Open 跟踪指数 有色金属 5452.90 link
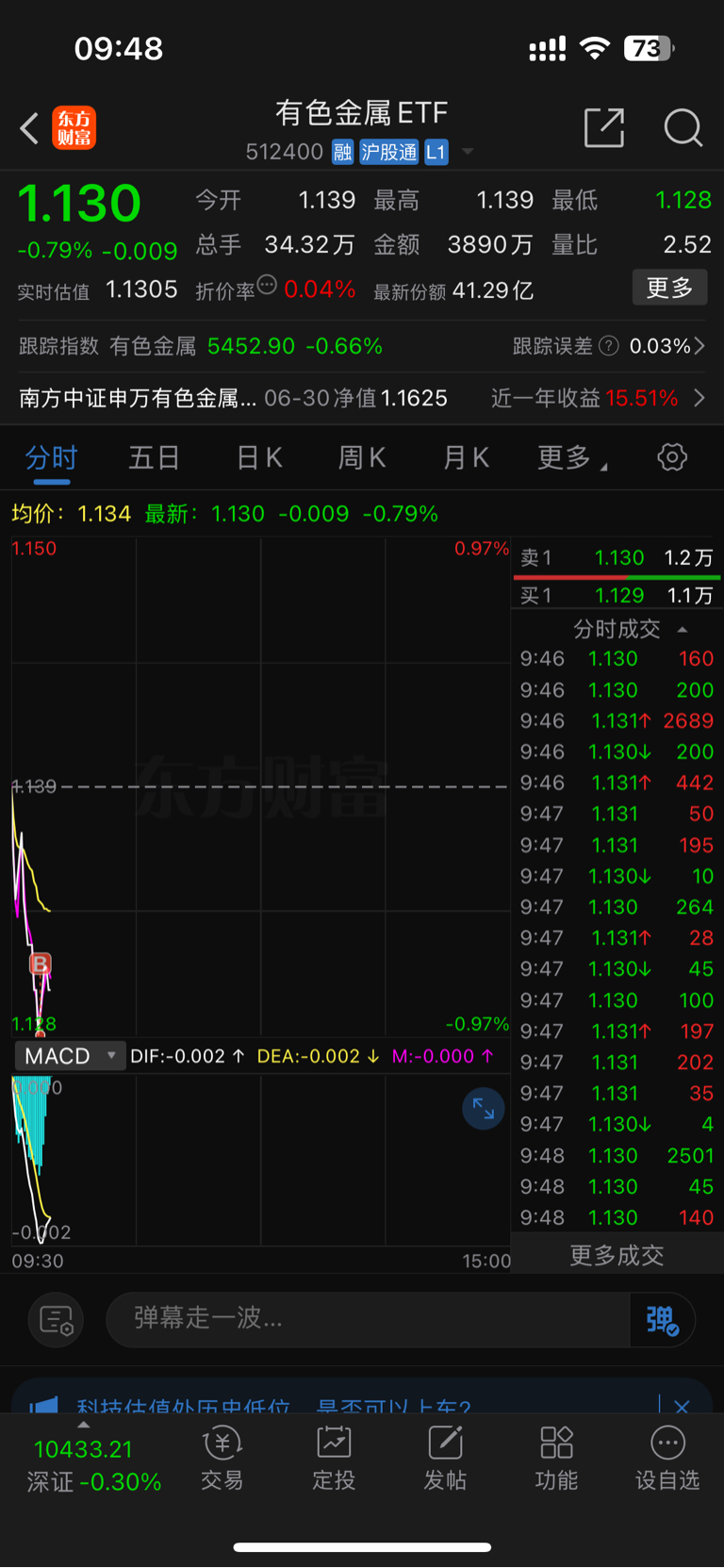Viewport: 724px width, 1568px height. pos(201,346)
